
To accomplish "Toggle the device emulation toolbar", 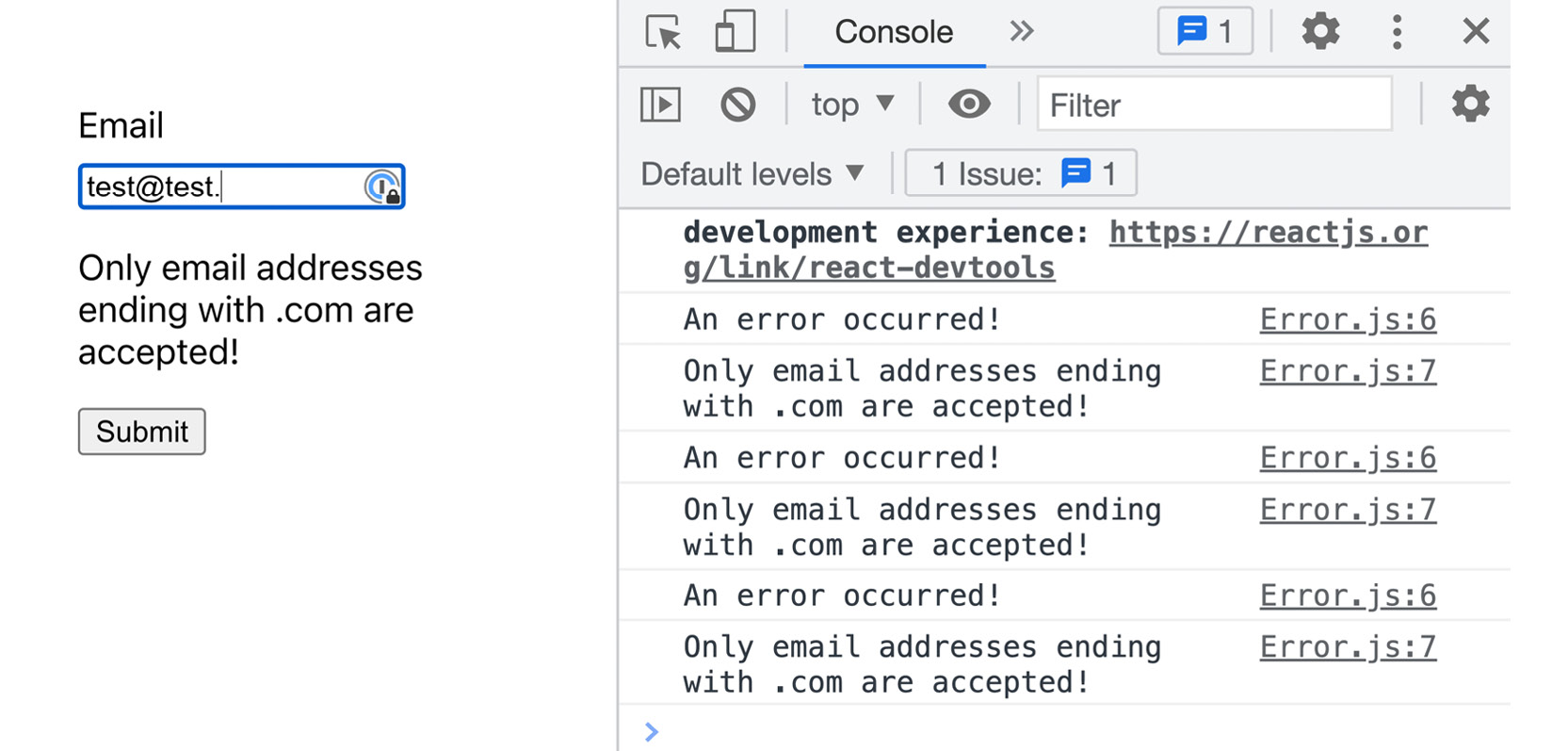I will click(735, 31).
